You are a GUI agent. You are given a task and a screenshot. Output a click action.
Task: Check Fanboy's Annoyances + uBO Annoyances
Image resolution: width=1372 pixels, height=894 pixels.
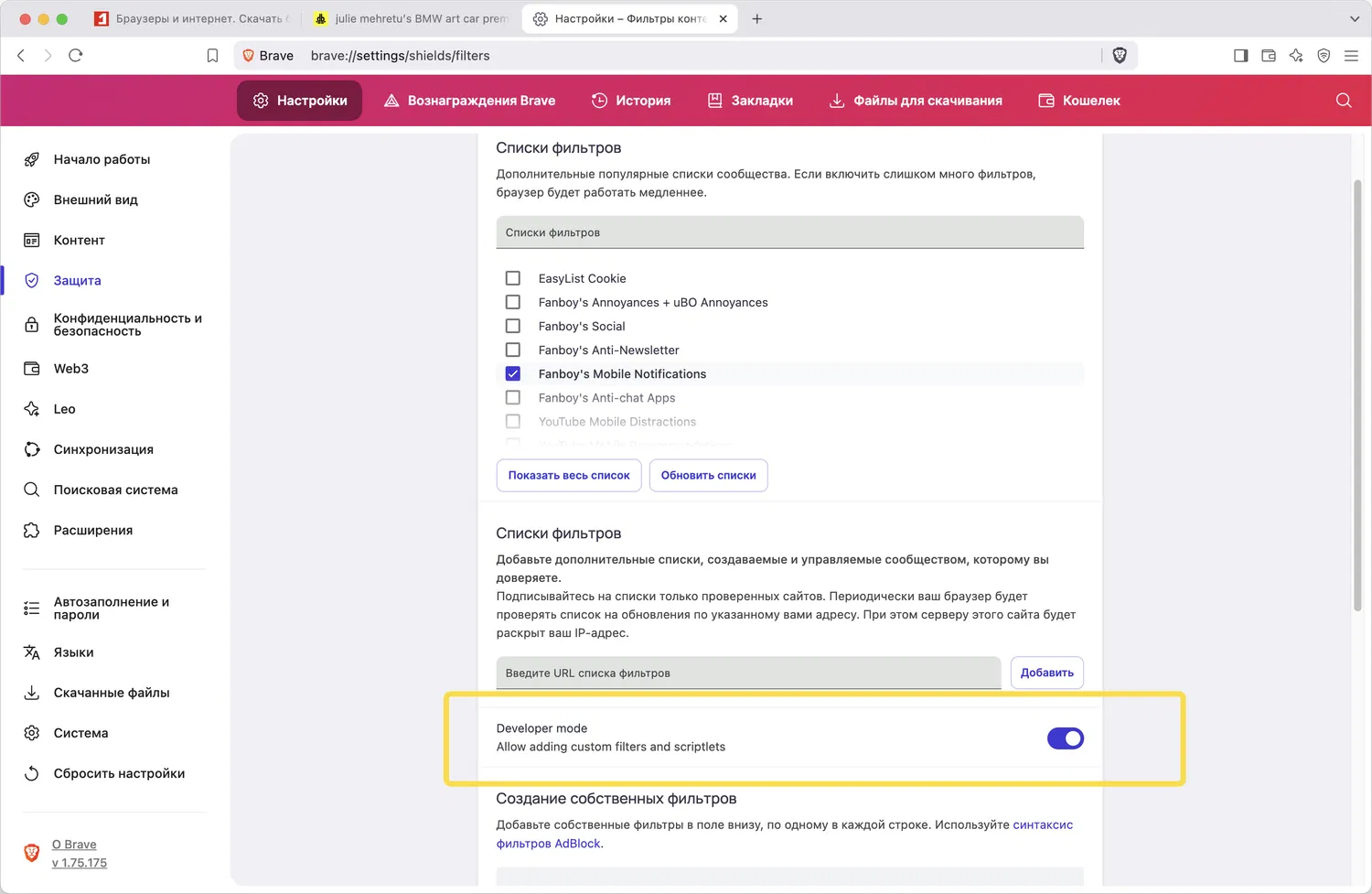[x=513, y=302]
